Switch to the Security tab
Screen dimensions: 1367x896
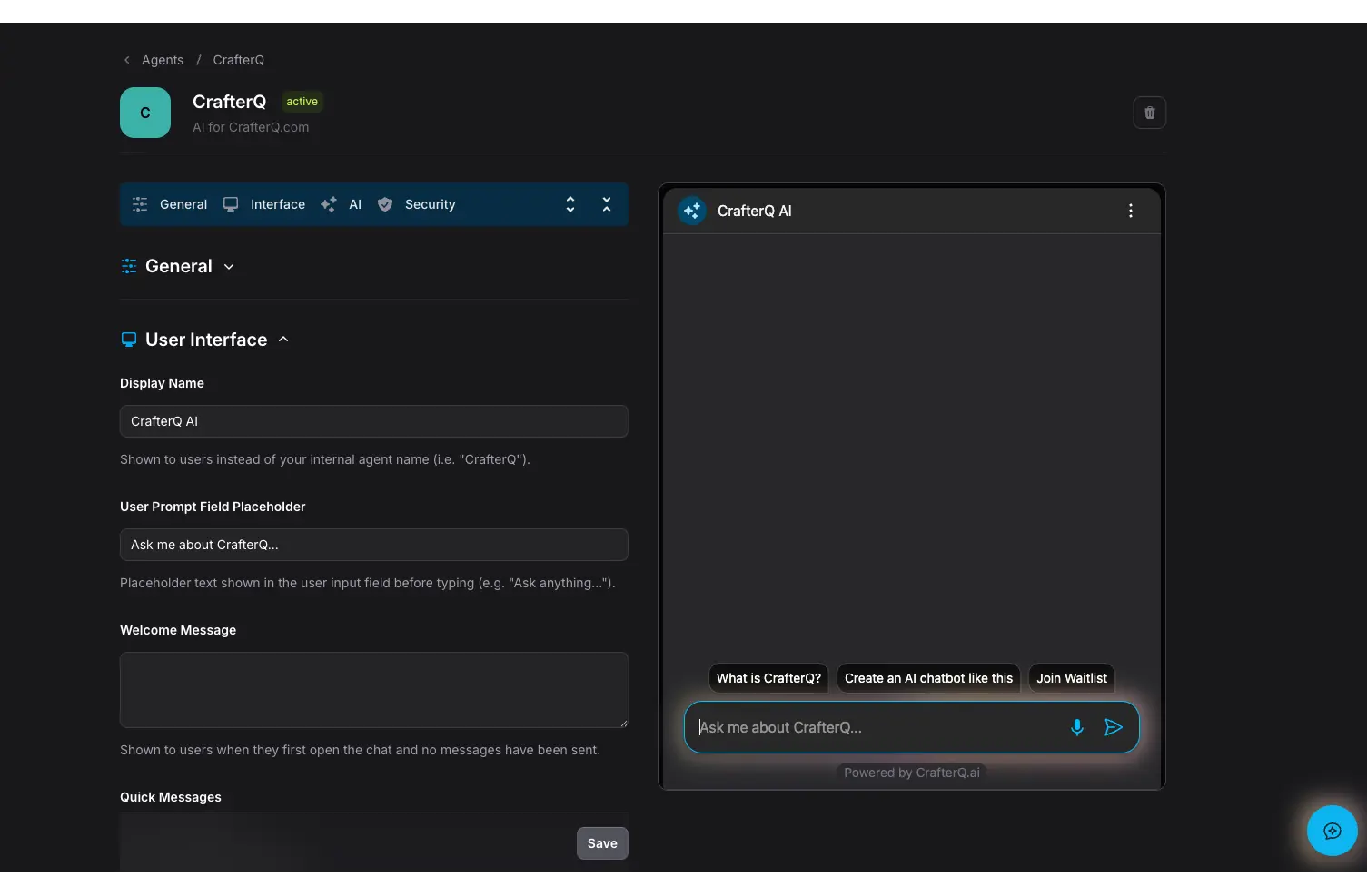click(x=431, y=204)
